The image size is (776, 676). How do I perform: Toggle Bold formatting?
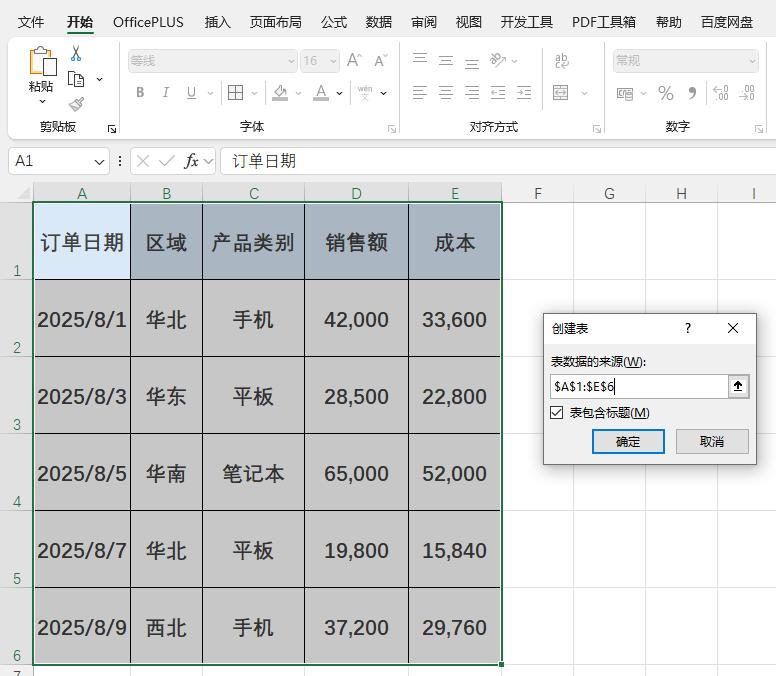(x=140, y=93)
